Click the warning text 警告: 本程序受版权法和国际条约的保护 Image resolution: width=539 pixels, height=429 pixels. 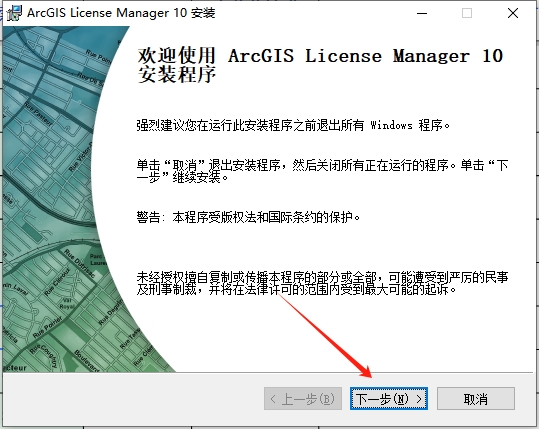pos(248,217)
